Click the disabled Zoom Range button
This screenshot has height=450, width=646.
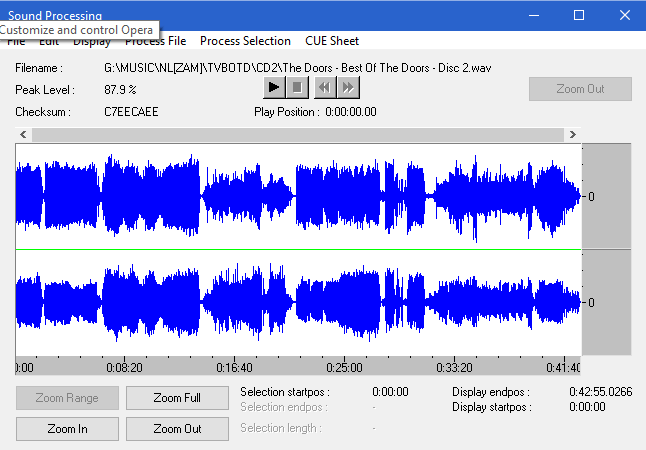[67, 398]
